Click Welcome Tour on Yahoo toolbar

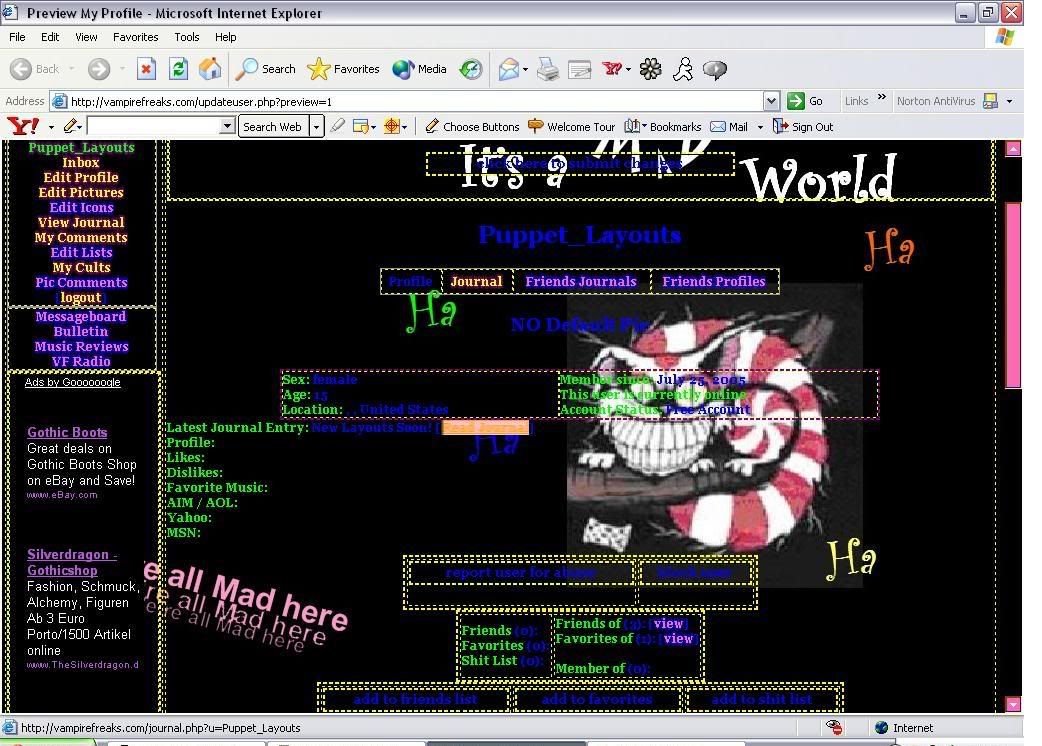pyautogui.click(x=572, y=126)
